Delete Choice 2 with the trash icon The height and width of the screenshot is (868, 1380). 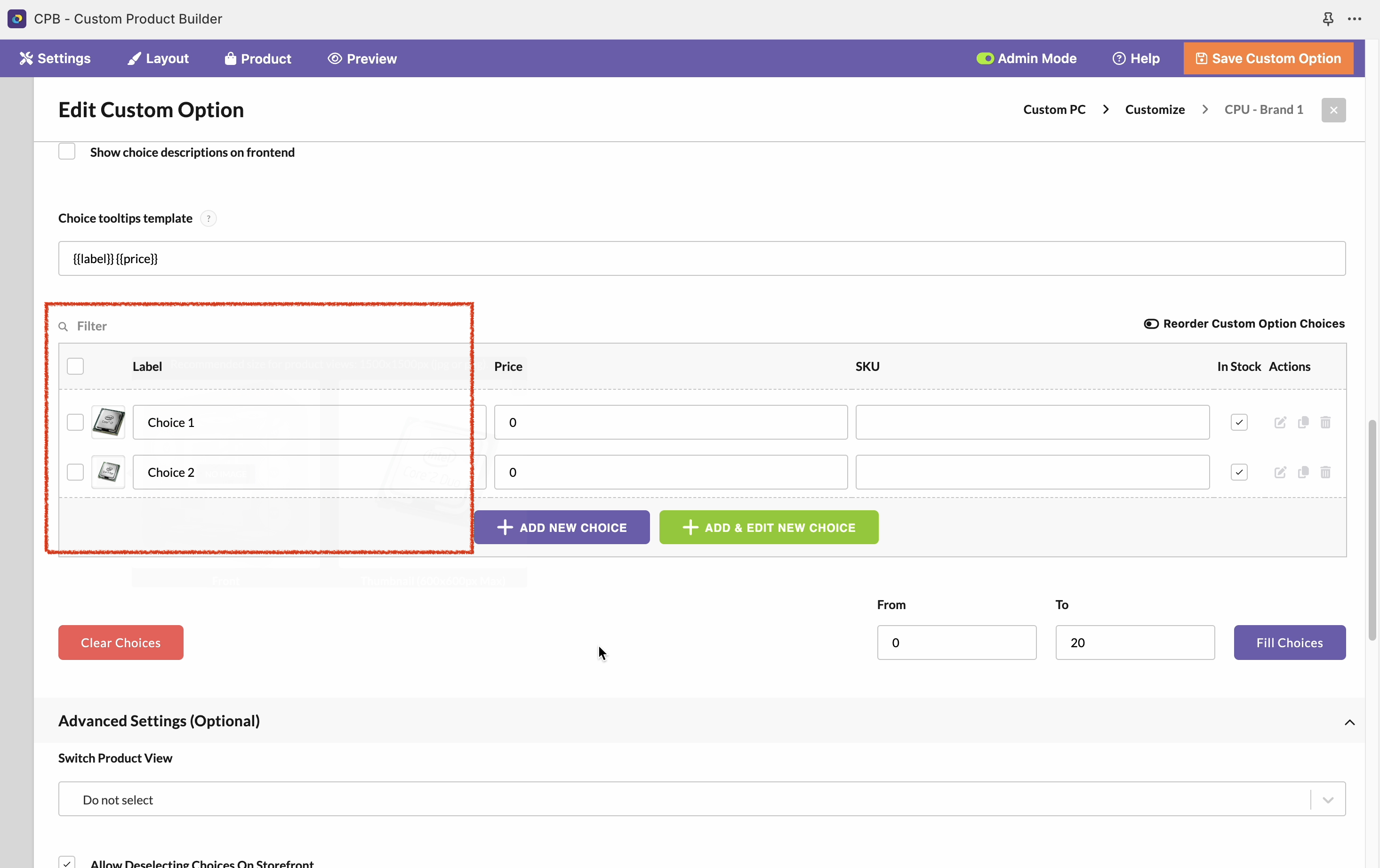point(1325,473)
